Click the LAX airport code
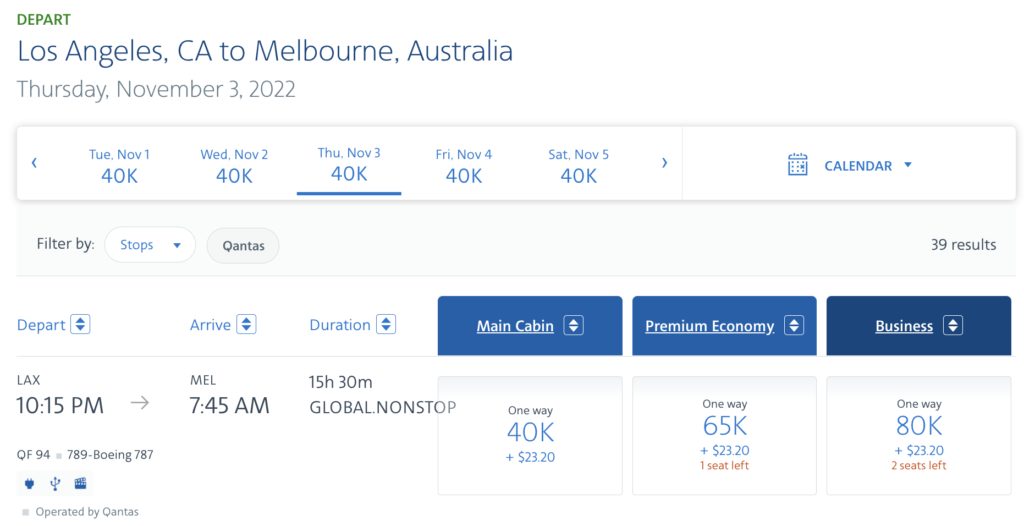This screenshot has width=1024, height=526. click(x=29, y=380)
